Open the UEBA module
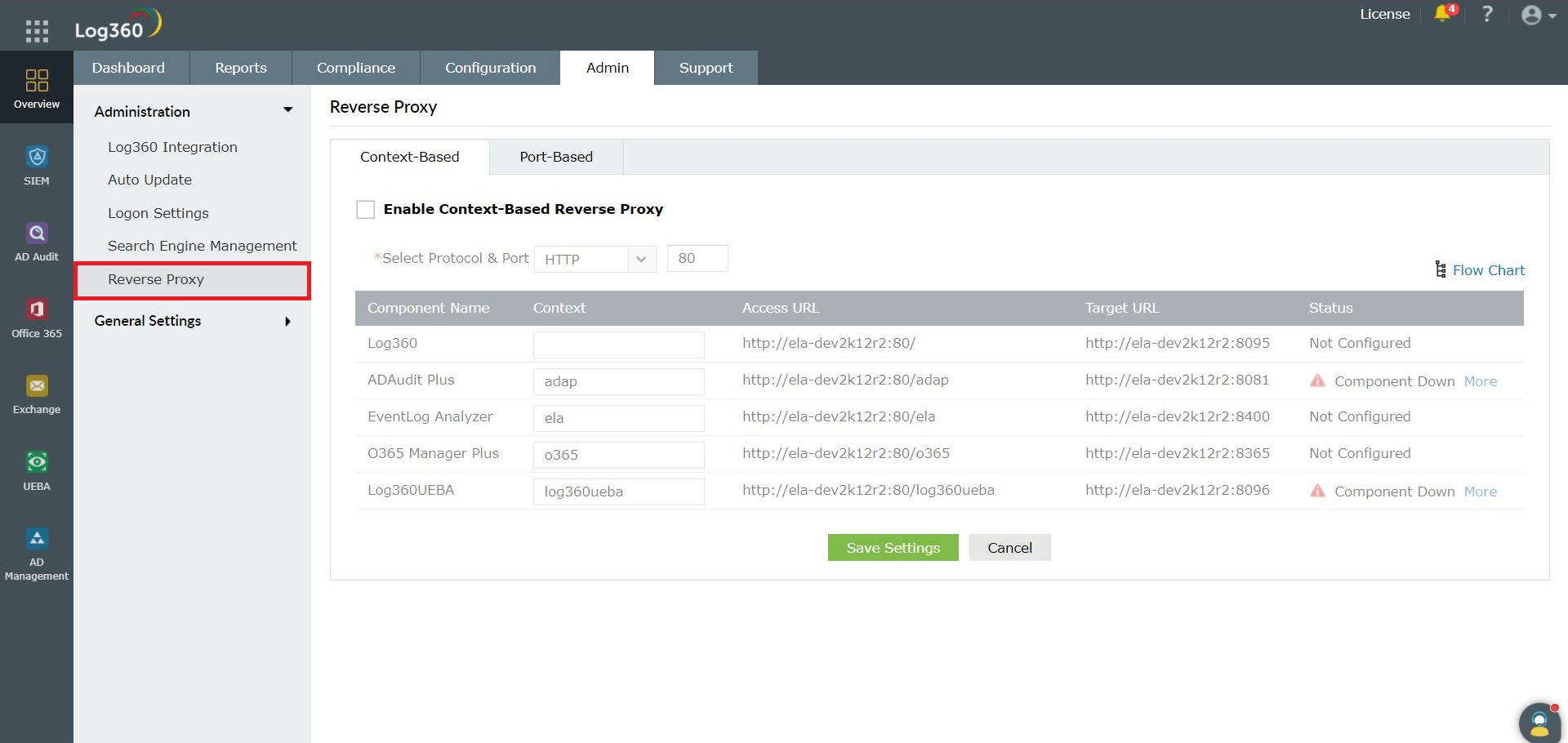1568x743 pixels. pyautogui.click(x=37, y=467)
